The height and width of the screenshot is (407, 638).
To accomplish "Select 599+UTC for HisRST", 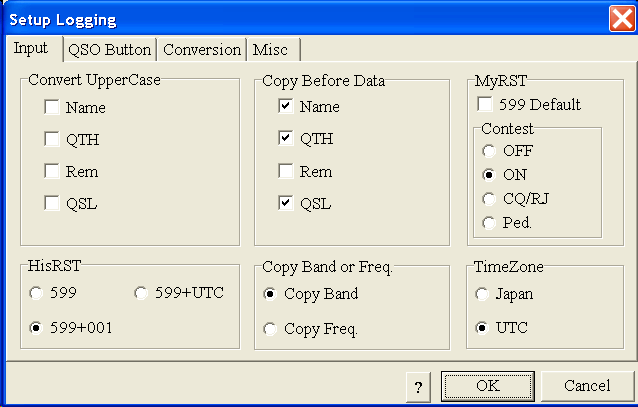I will click(141, 294).
